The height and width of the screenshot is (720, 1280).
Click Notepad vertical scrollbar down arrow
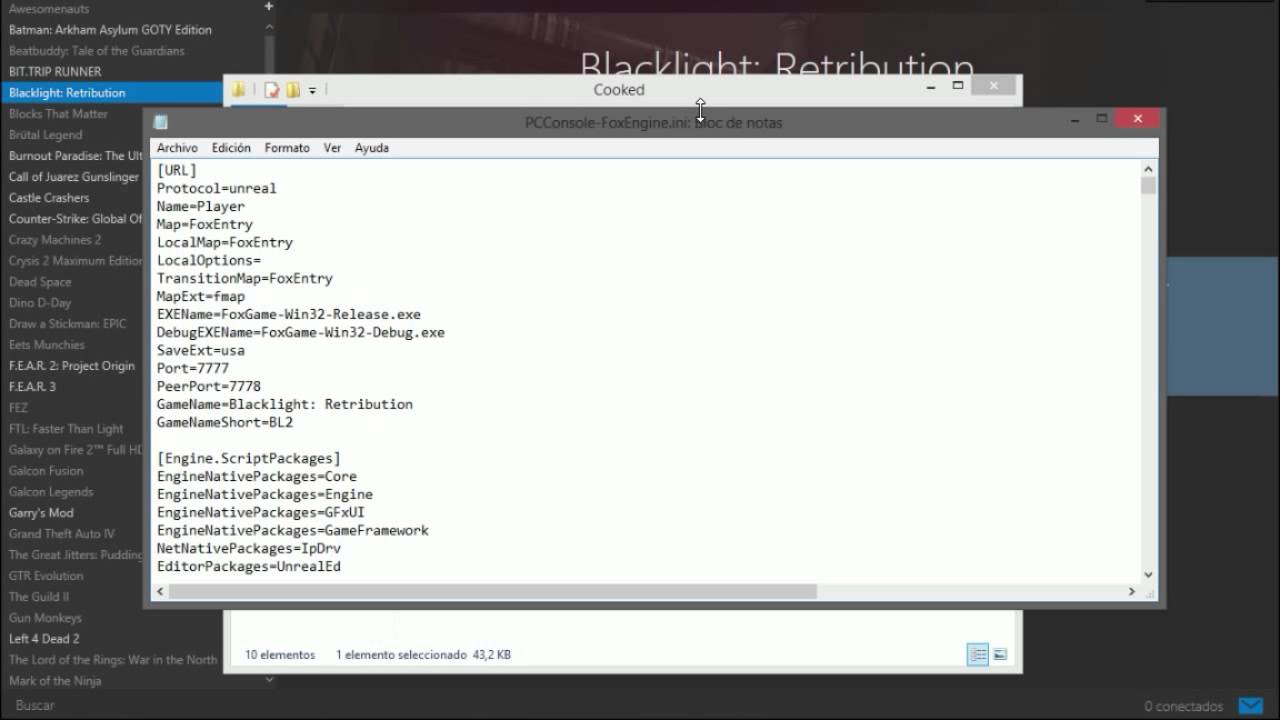click(1148, 574)
